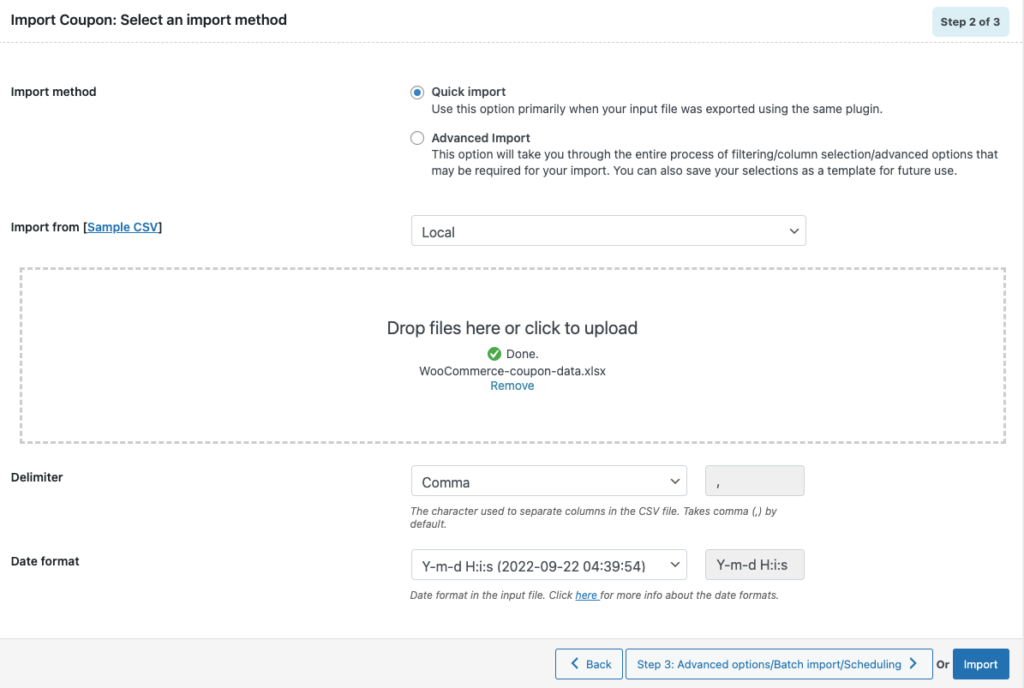Click the Import Coupon page heading
The width and height of the screenshot is (1024, 688).
(x=149, y=20)
